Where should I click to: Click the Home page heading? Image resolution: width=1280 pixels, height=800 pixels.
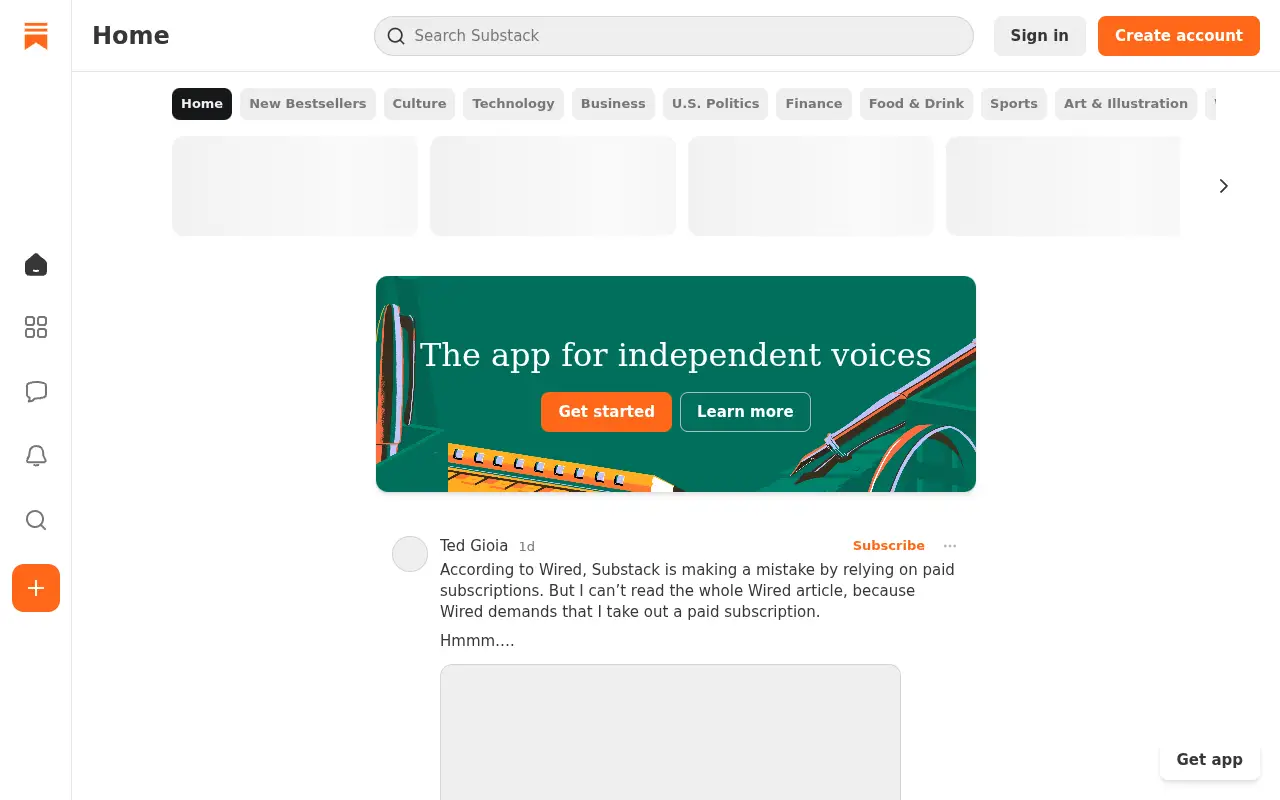coord(131,36)
